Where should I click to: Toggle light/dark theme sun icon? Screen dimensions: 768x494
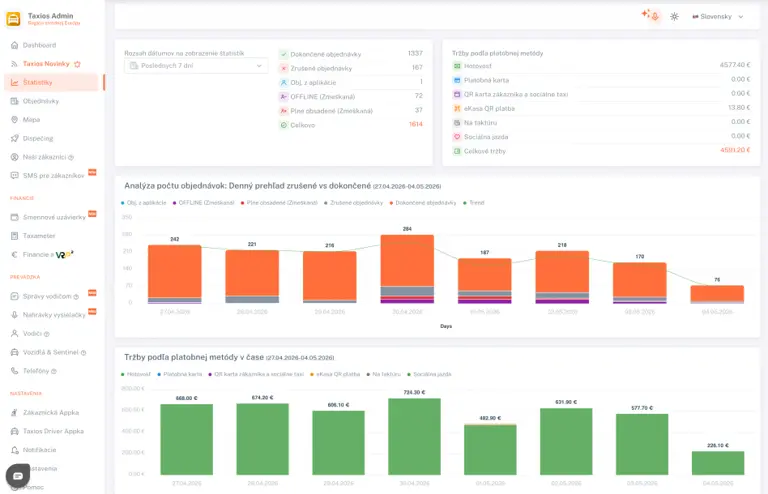point(674,16)
